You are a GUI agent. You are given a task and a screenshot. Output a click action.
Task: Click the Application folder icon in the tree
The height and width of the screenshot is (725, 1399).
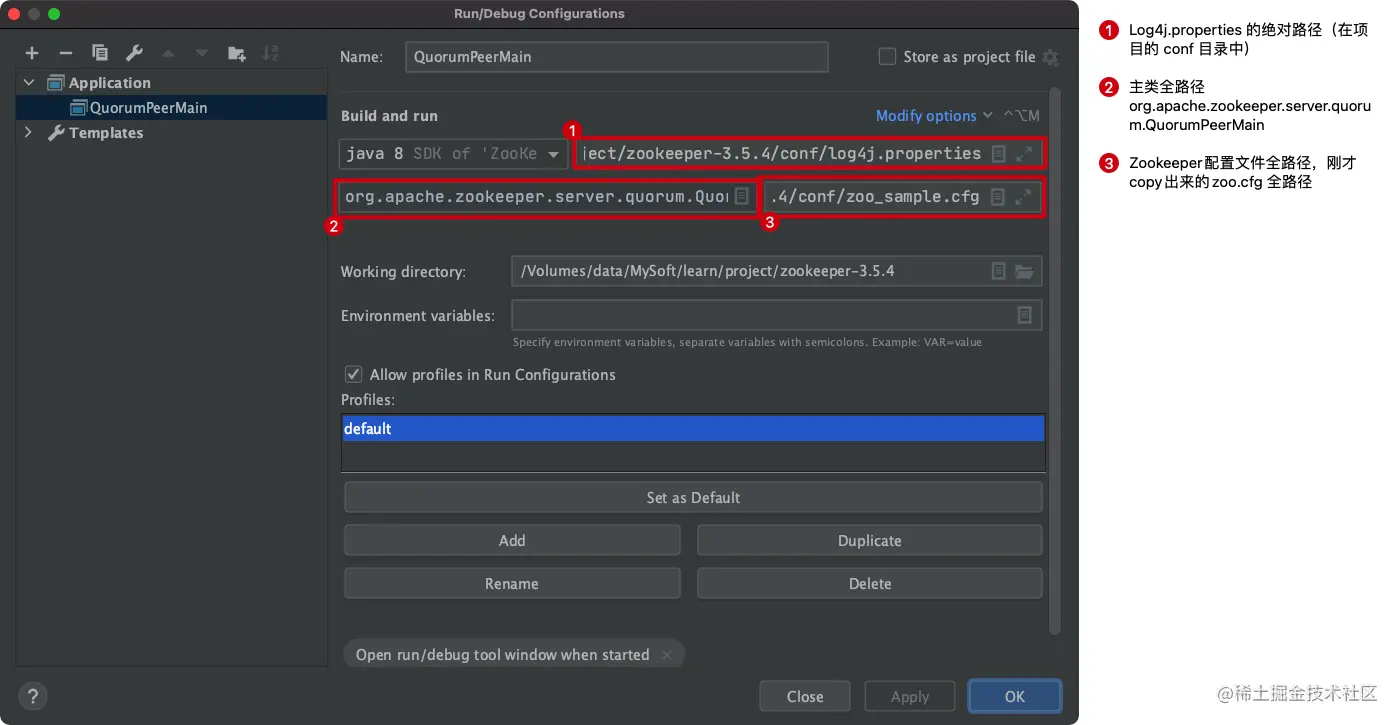pos(56,83)
